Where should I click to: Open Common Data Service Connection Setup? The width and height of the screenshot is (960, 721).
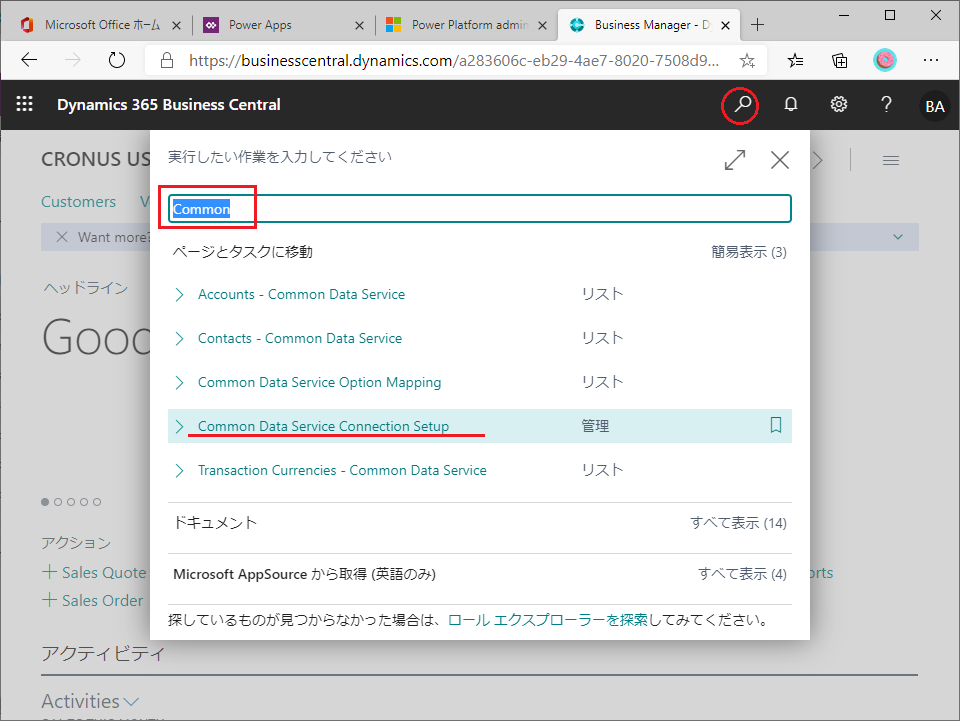[x=323, y=426]
